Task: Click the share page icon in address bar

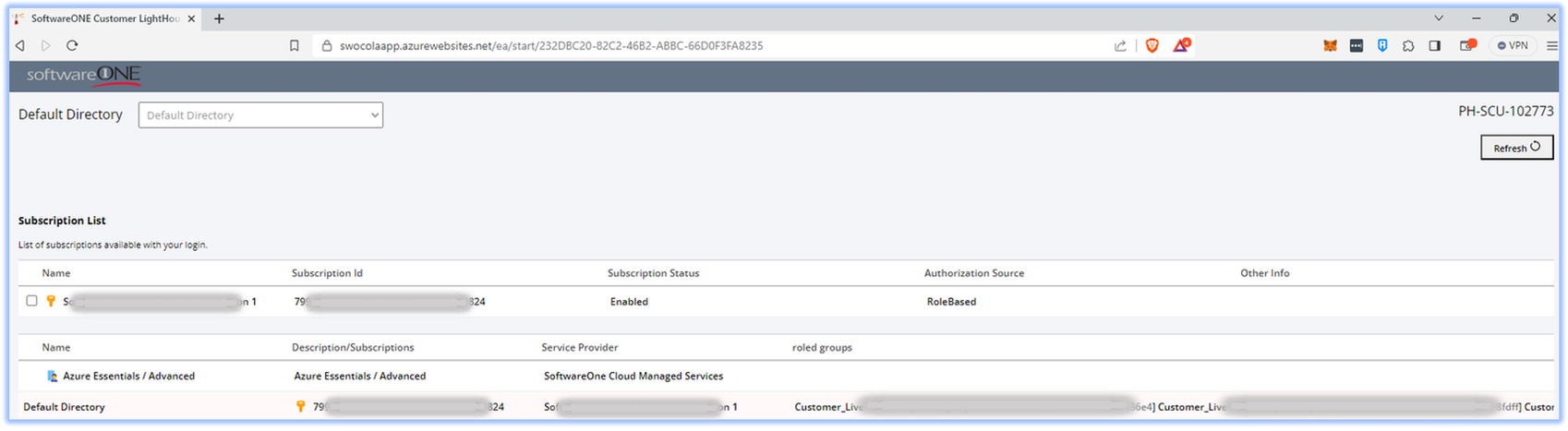Action: point(1120,45)
